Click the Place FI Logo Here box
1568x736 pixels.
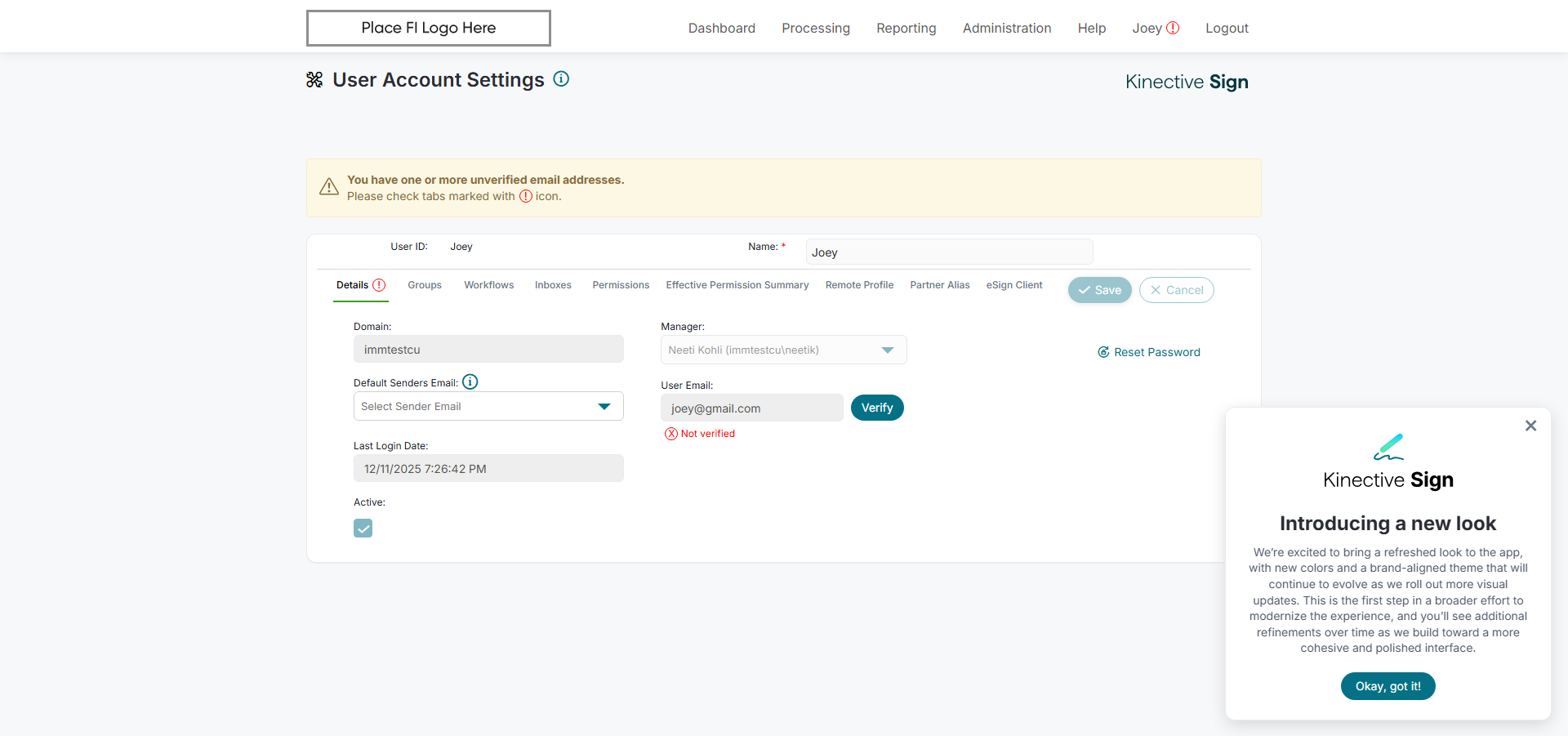(429, 28)
